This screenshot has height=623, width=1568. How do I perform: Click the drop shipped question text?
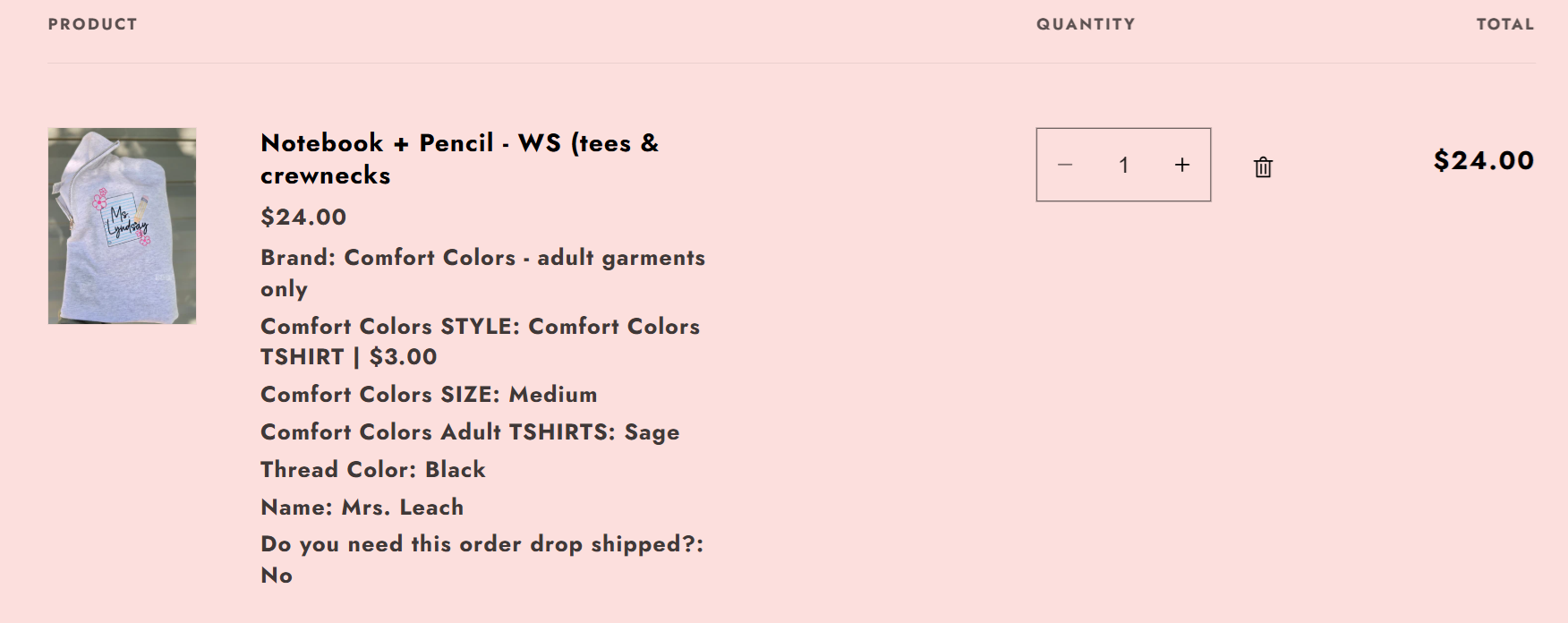coord(482,544)
